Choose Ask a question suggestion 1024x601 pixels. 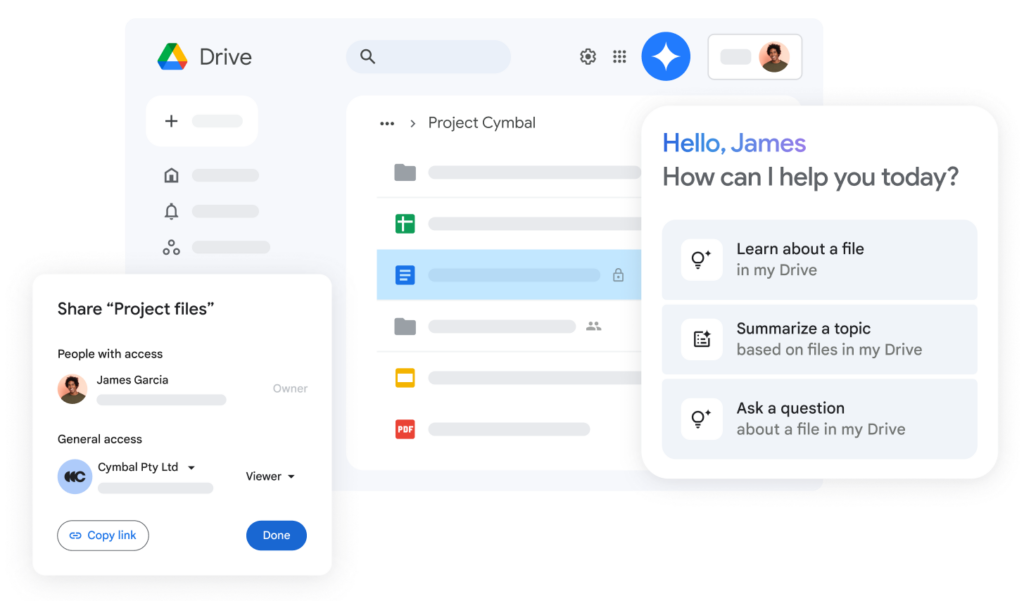pyautogui.click(x=820, y=419)
